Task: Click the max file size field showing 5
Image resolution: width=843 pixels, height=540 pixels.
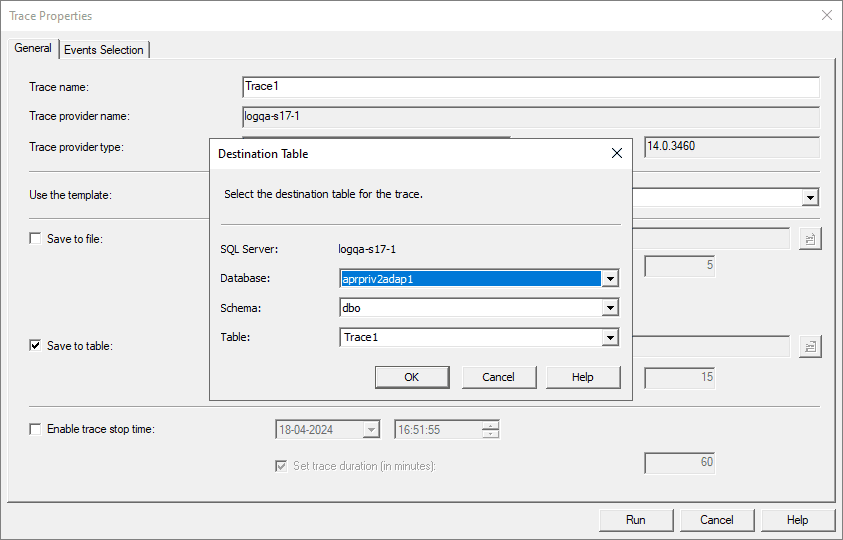Action: tap(680, 266)
